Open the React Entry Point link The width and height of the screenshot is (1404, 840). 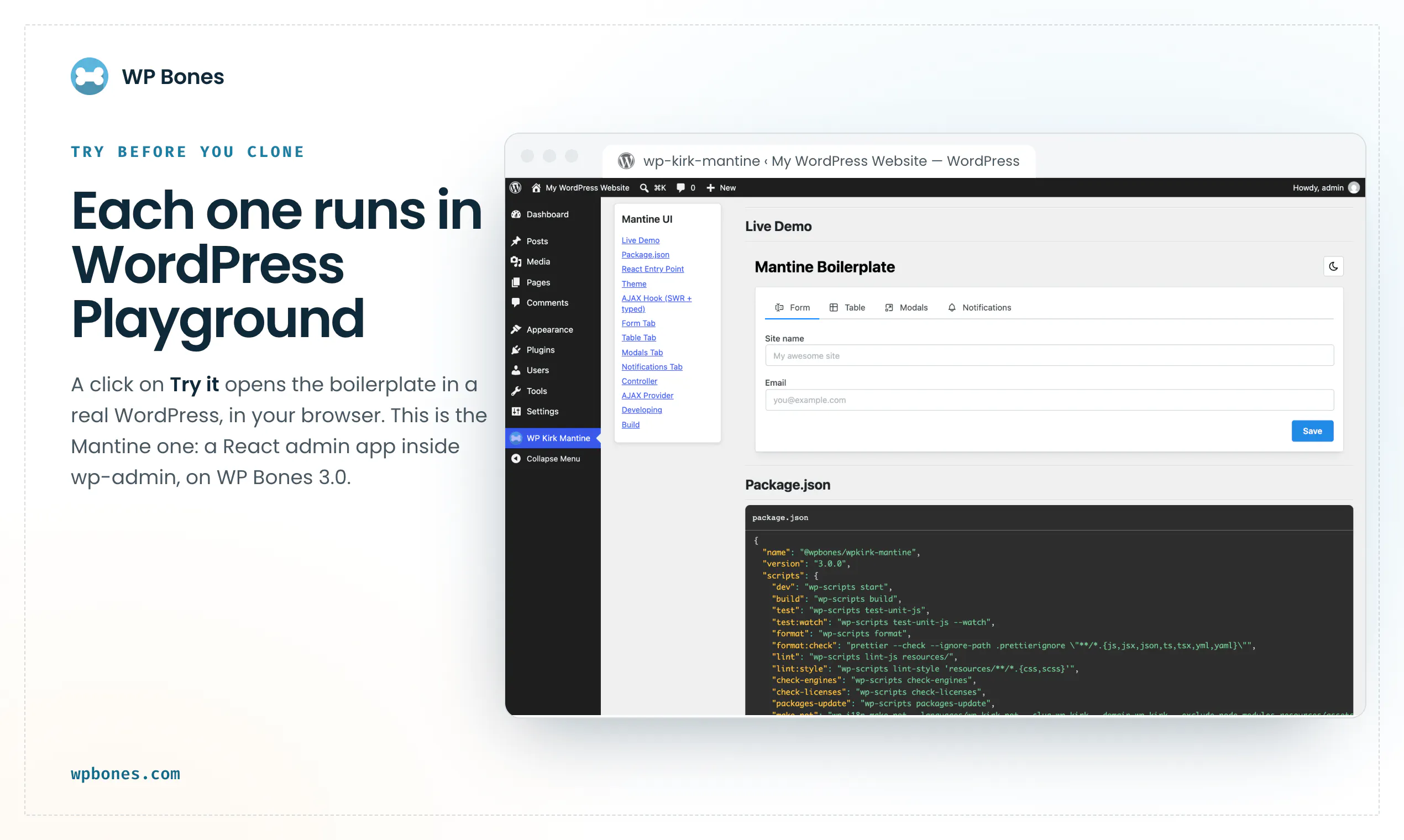tap(653, 269)
